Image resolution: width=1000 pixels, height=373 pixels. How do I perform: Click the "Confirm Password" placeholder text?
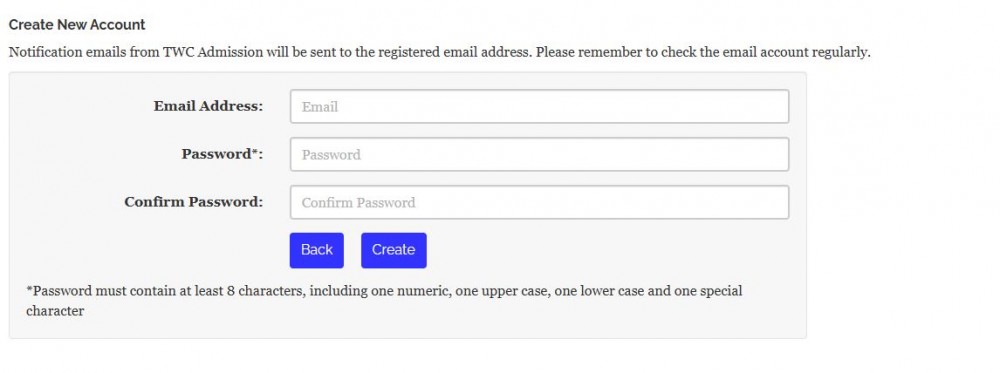(x=358, y=203)
